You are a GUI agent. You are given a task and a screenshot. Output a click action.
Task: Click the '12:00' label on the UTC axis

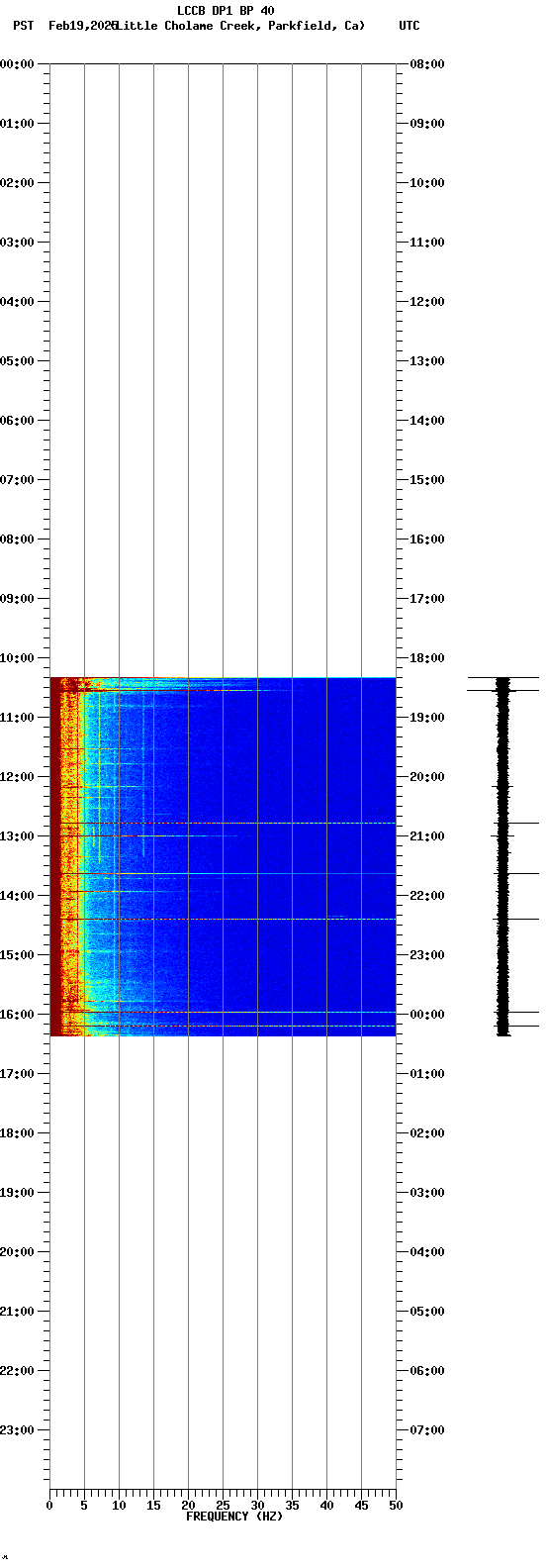coord(427,302)
